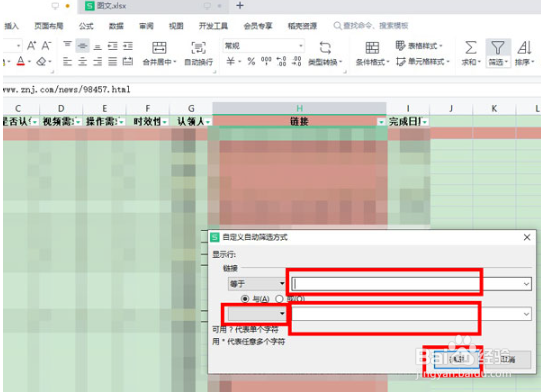The height and width of the screenshot is (392, 541).
Task: Decrease decimal places
Action: (x=297, y=61)
